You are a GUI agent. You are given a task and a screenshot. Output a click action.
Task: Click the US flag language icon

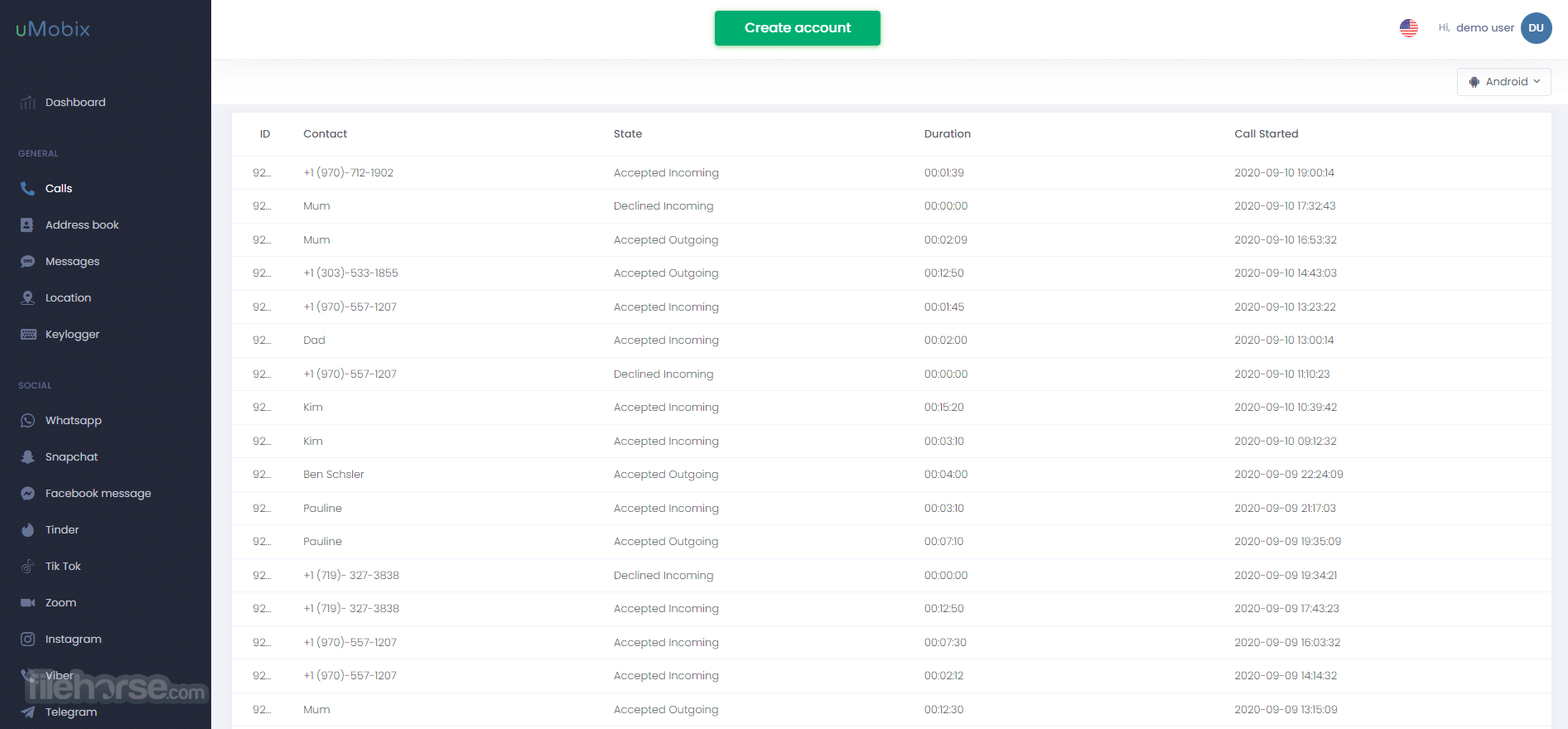click(1408, 27)
